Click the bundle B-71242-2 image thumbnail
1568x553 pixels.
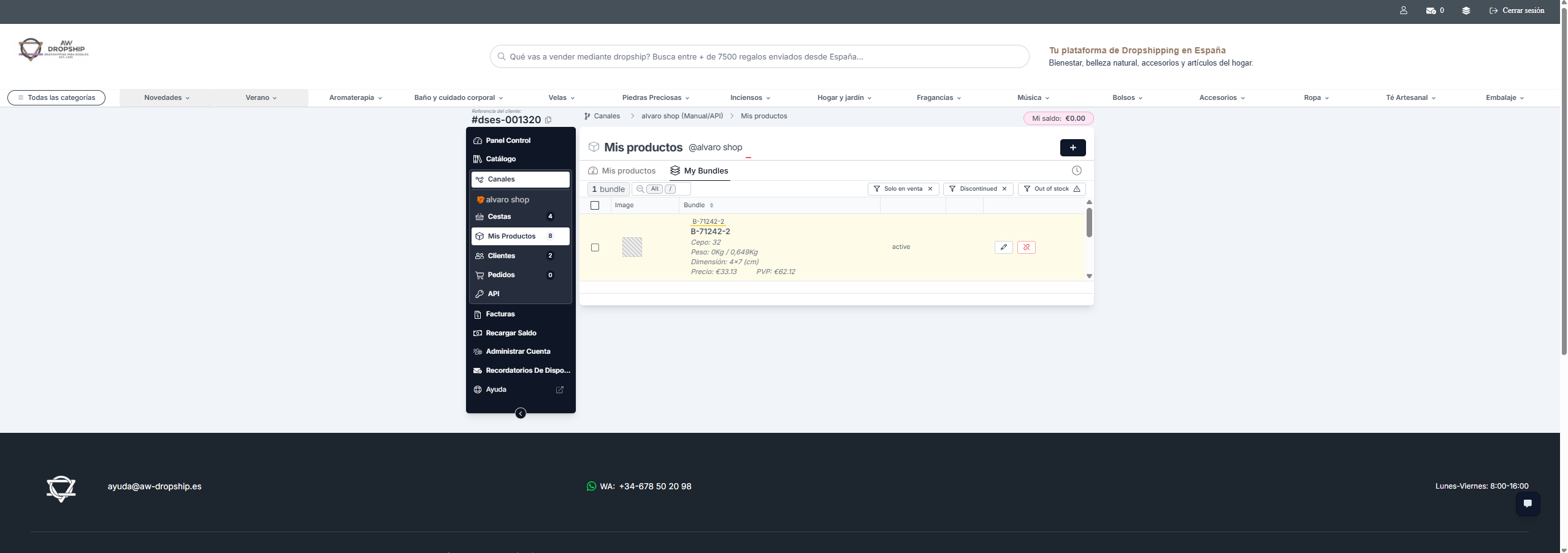(632, 247)
